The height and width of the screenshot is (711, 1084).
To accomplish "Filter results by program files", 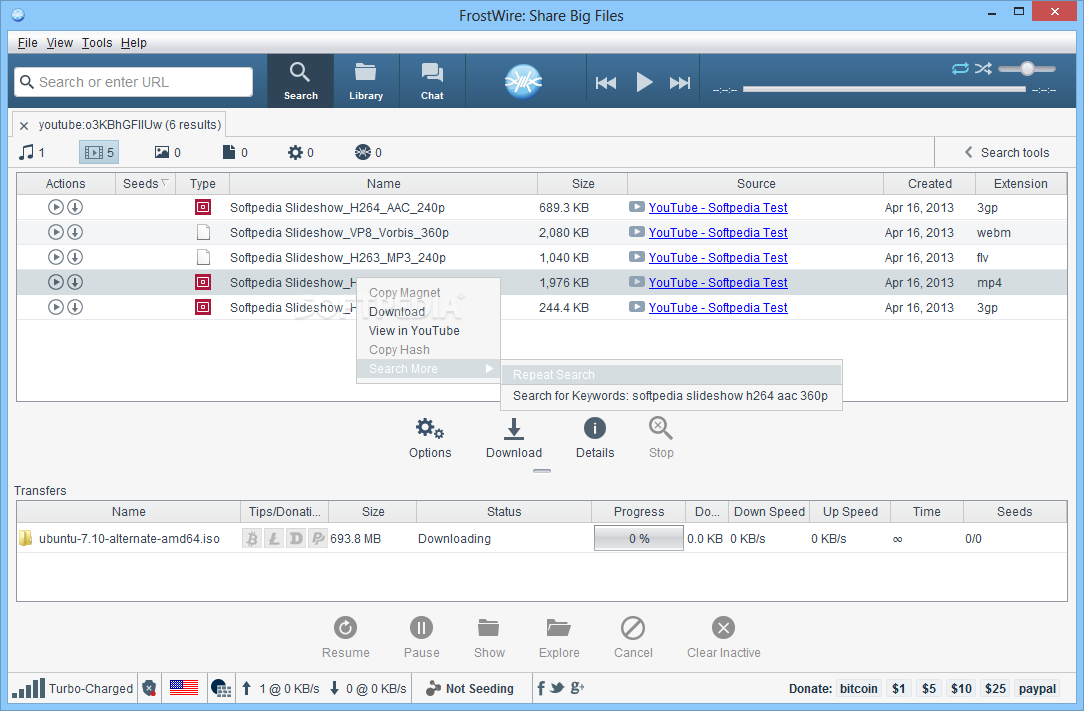I will pos(301,152).
